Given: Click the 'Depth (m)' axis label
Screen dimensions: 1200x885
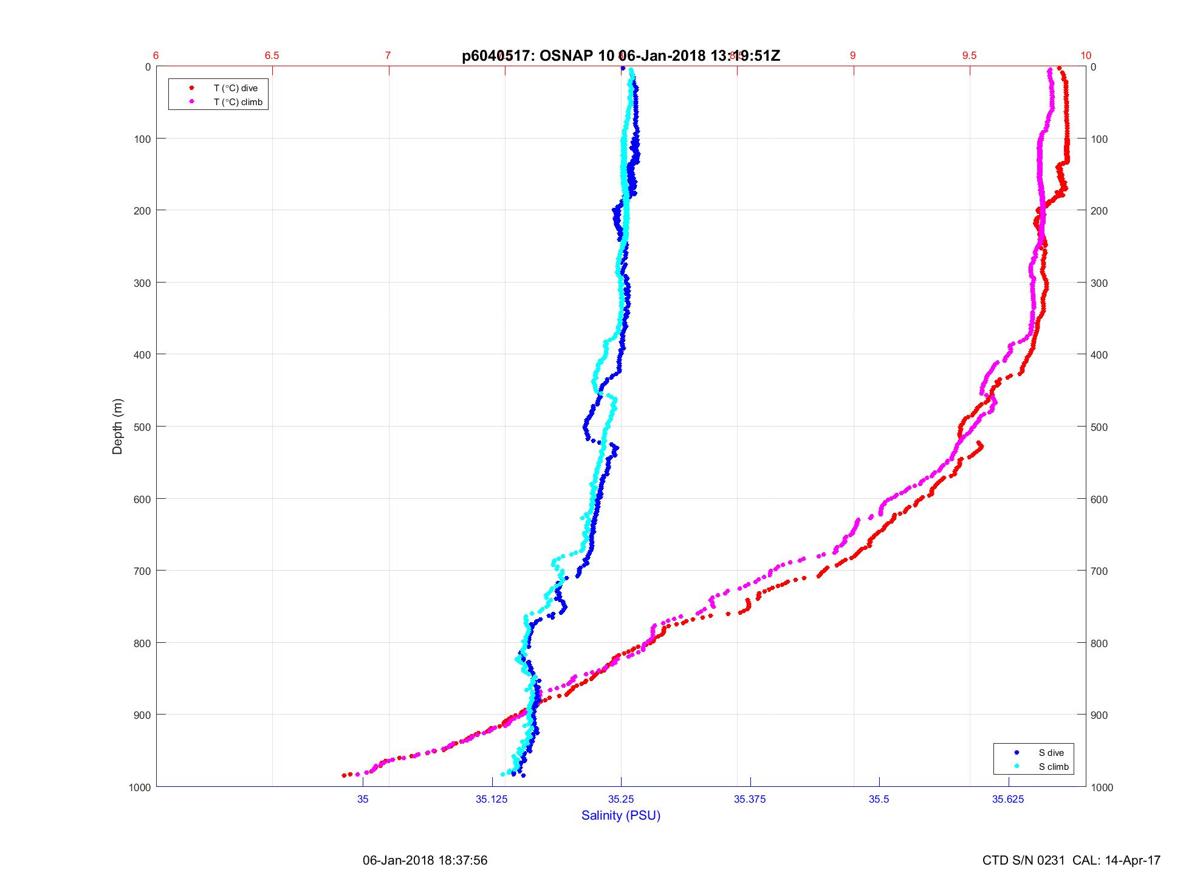Looking at the screenshot, I should 118,427.
